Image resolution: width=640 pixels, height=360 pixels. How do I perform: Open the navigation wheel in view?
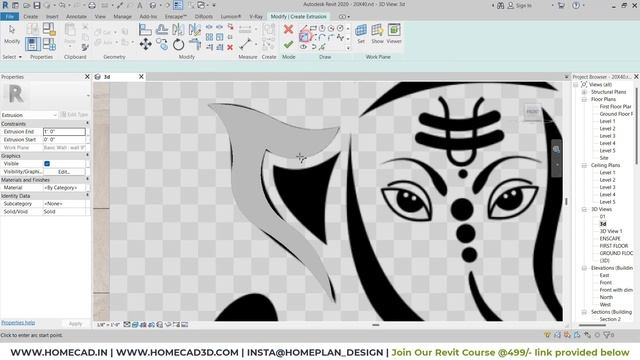(556, 150)
